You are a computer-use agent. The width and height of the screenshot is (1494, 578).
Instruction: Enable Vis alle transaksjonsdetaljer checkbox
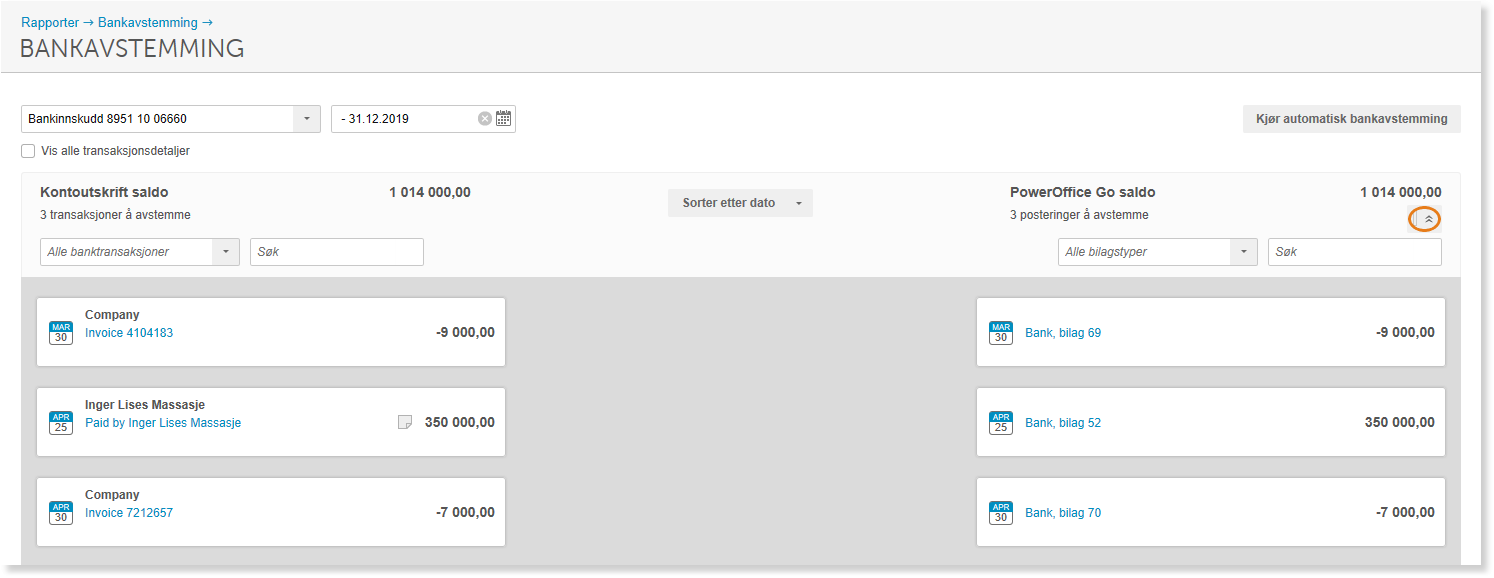[x=28, y=151]
